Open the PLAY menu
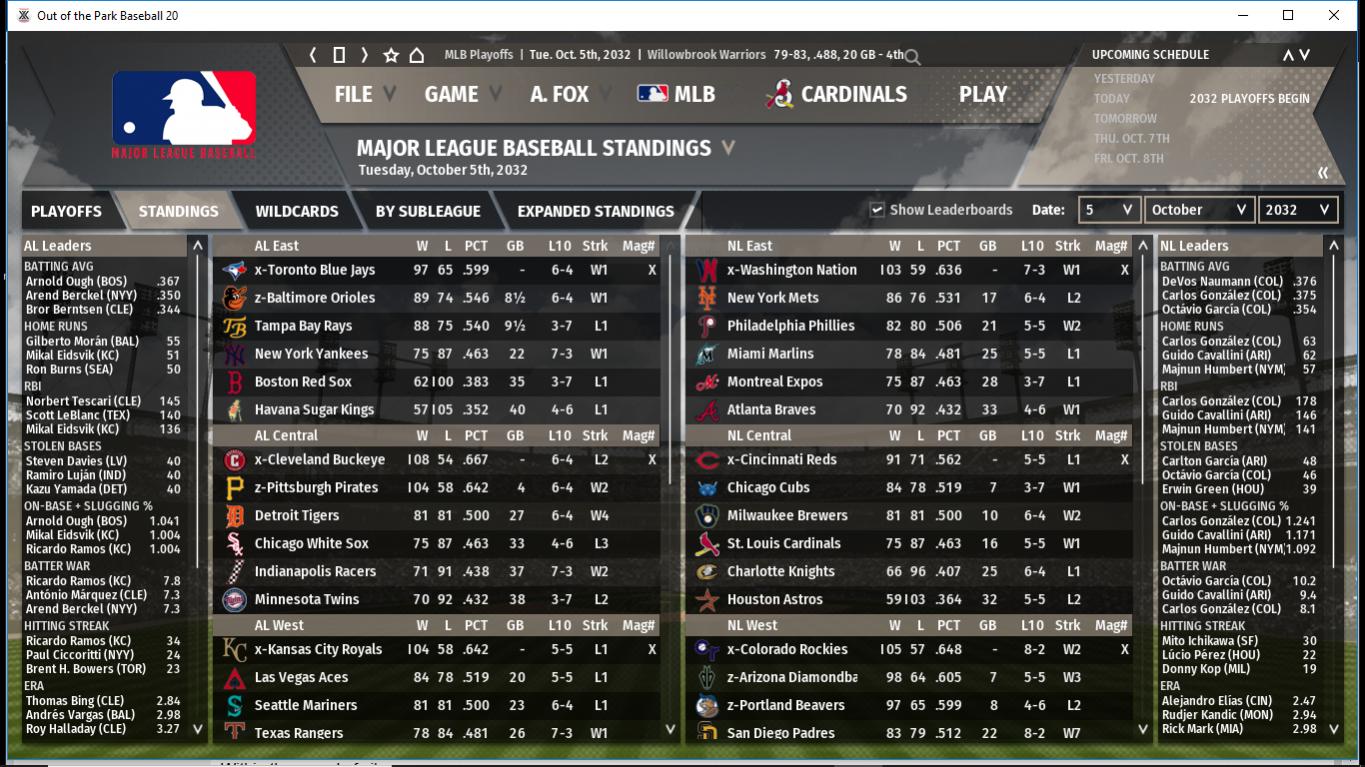Image resolution: width=1365 pixels, height=767 pixels. pyautogui.click(x=983, y=94)
